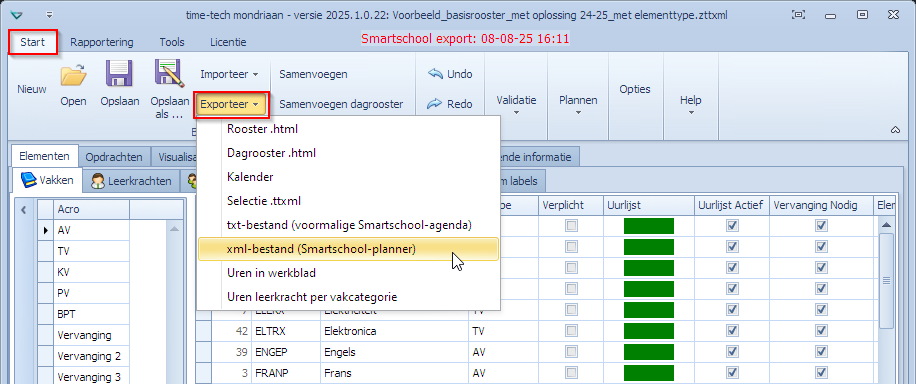Viewport: 916px width, 384px height.
Task: Save using the Opslaan floppy icon
Action: coord(119,74)
